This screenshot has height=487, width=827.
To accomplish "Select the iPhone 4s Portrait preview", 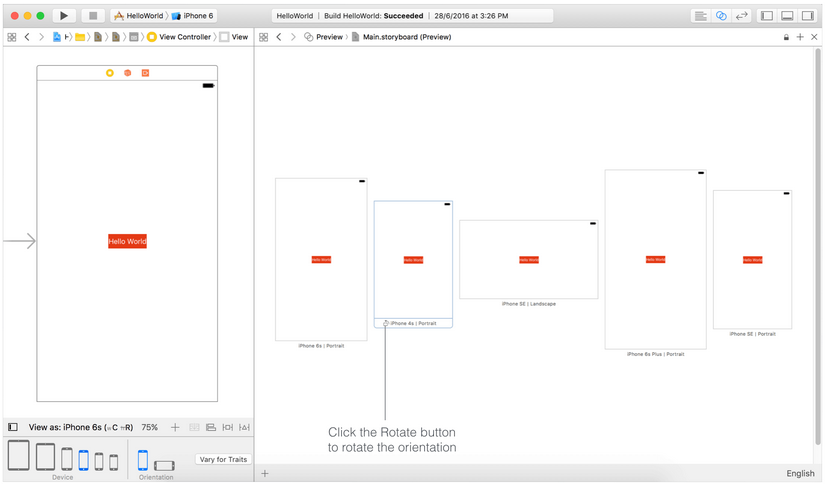I will coord(414,260).
